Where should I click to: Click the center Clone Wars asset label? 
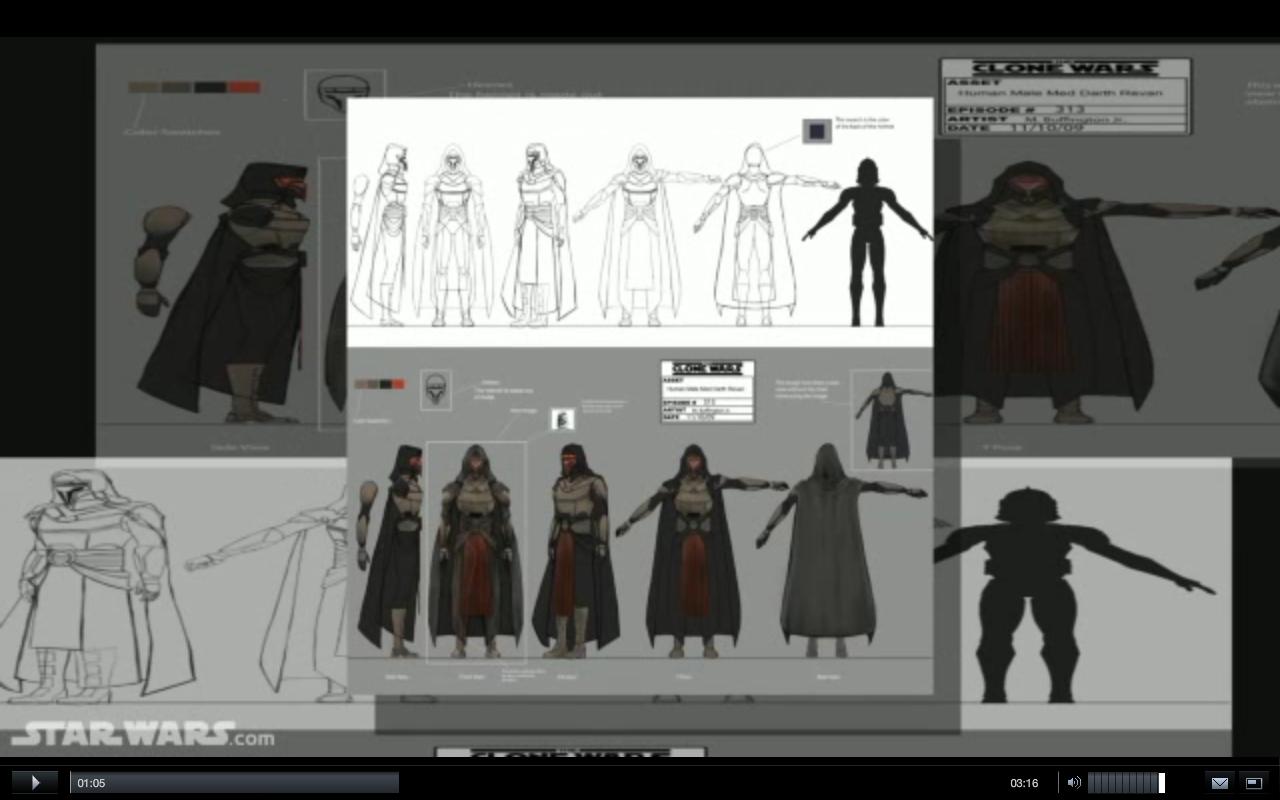tap(707, 391)
